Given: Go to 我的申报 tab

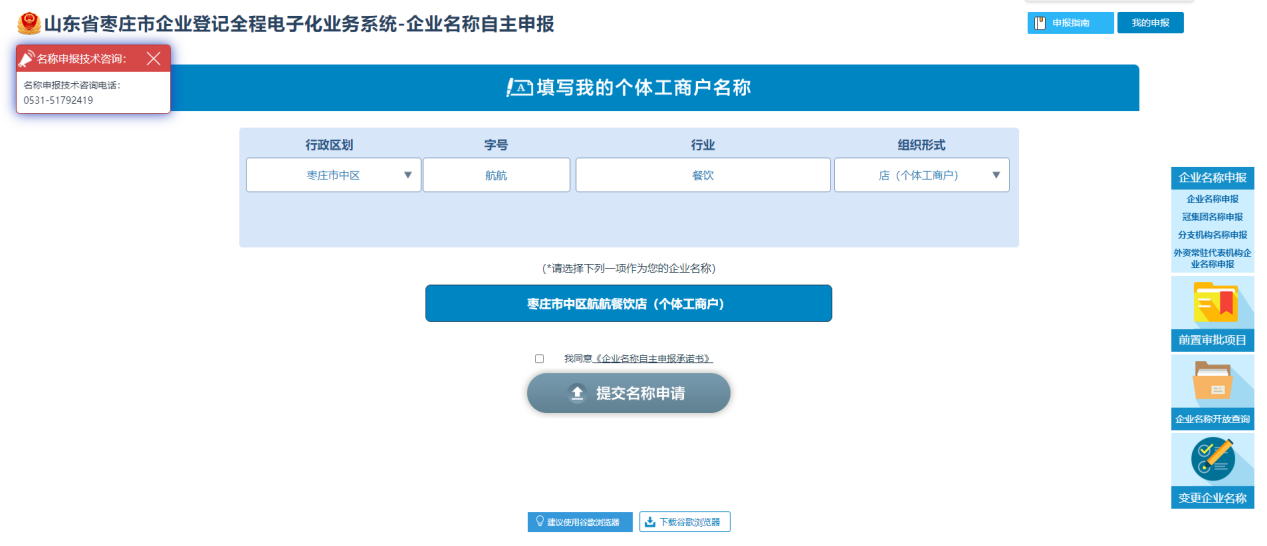Looking at the screenshot, I should 1150,23.
